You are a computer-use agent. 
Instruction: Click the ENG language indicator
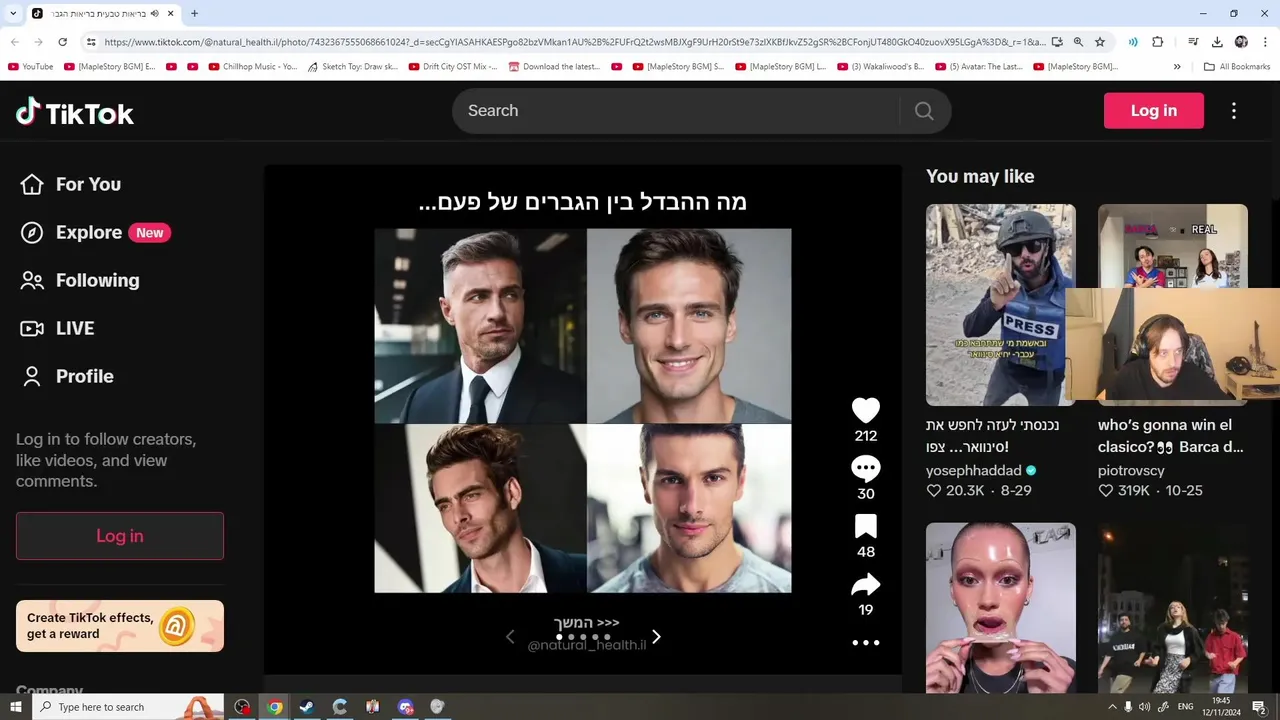[1185, 707]
